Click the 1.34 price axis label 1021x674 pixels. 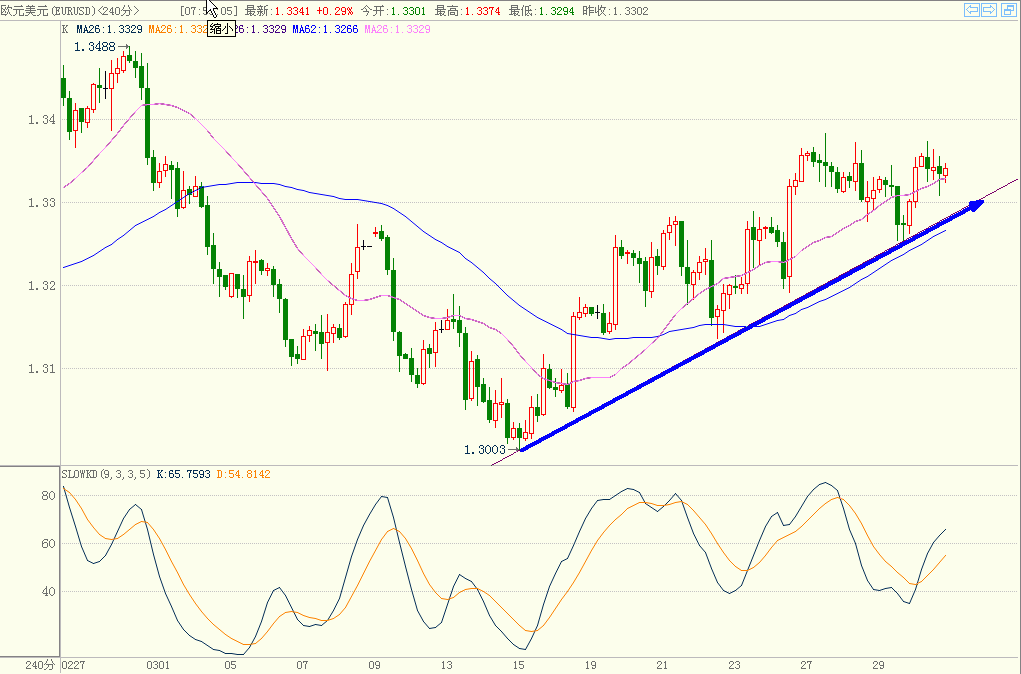(x=42, y=119)
